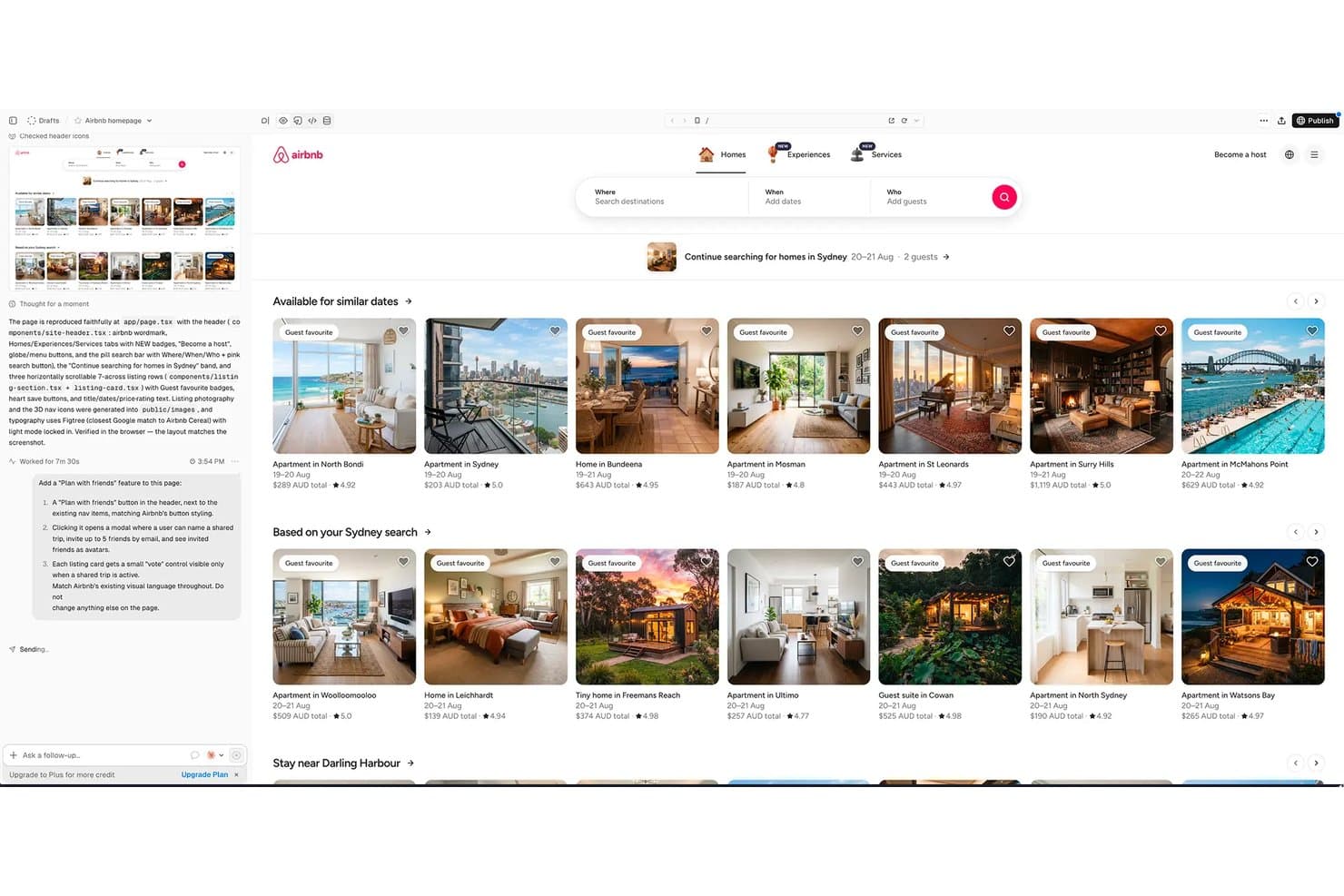Open the database icon in the toolbar
Image resolution: width=1344 pixels, height=896 pixels.
[327, 121]
